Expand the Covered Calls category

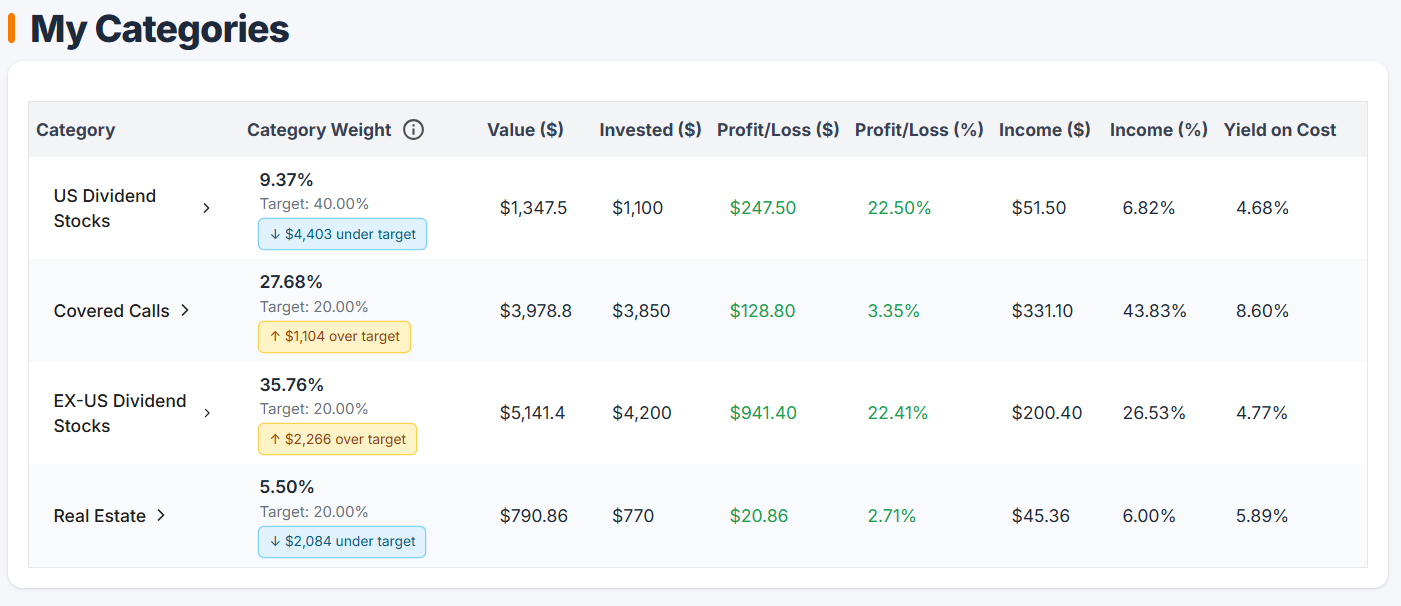pos(185,311)
